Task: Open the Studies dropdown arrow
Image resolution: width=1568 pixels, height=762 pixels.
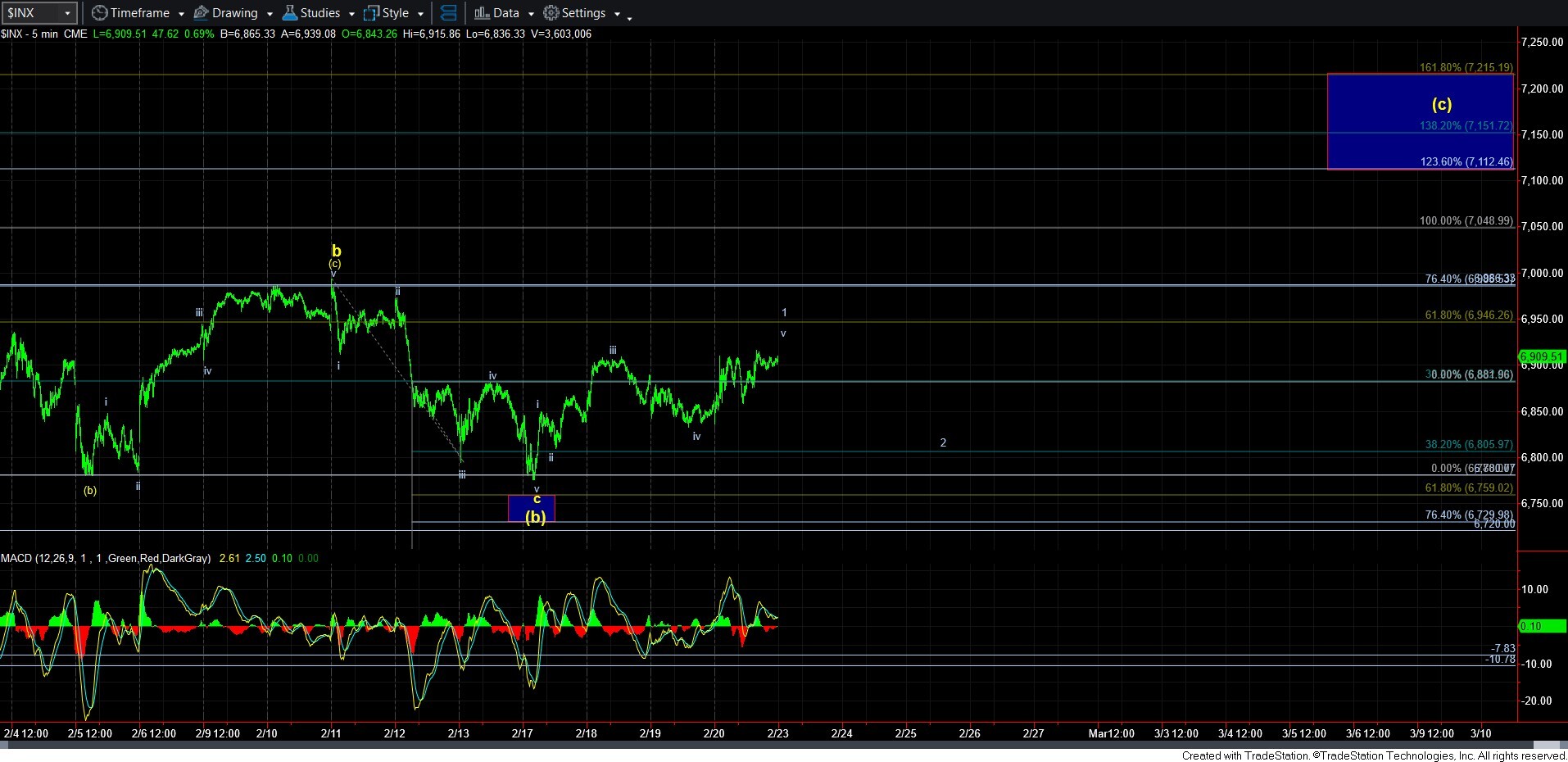Action: click(x=351, y=14)
